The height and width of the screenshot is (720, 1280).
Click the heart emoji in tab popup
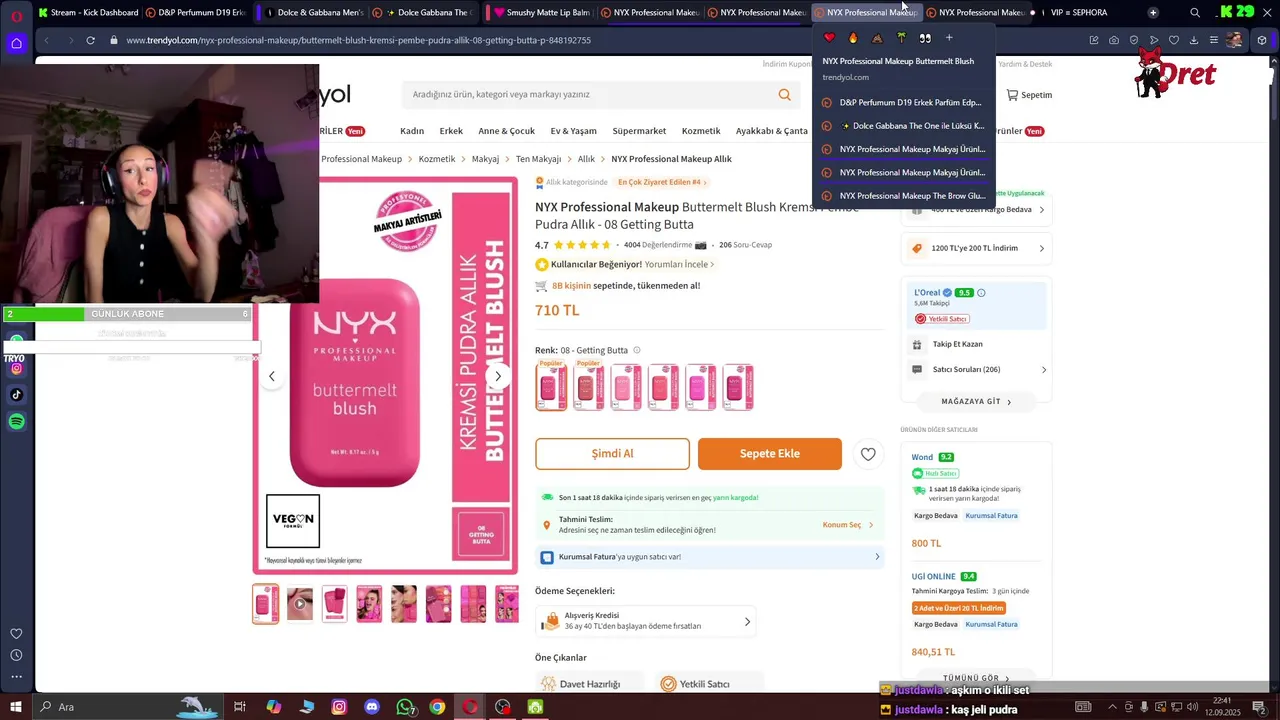pyautogui.click(x=829, y=38)
